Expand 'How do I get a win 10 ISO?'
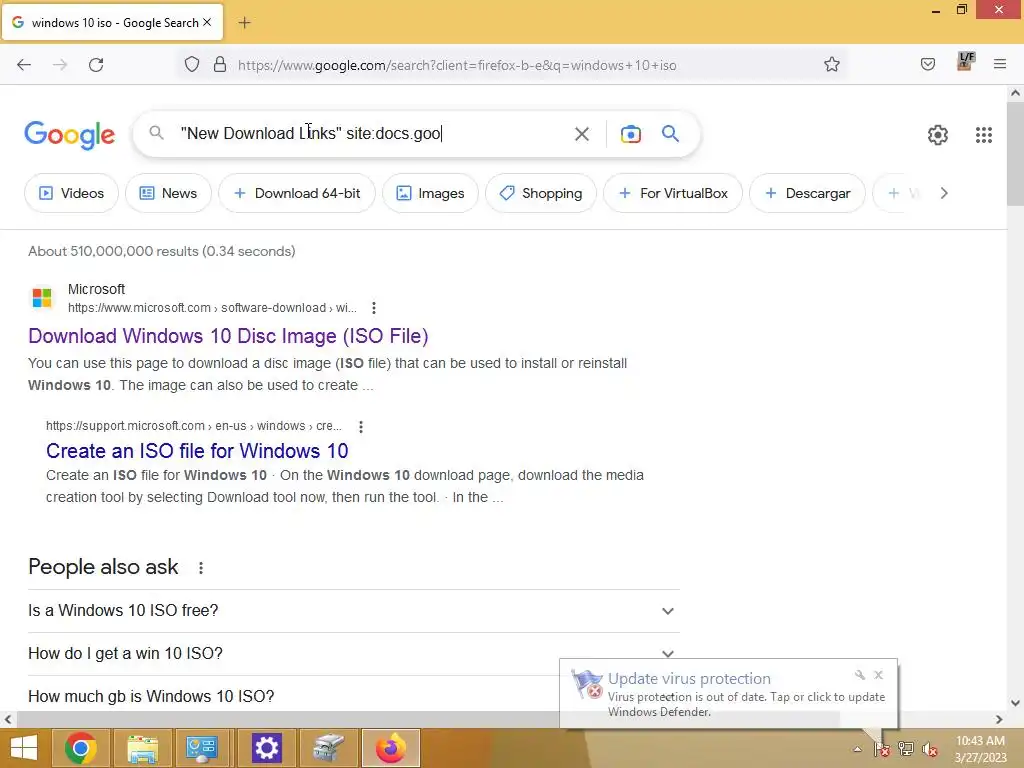1024x768 pixels. [x=354, y=654]
